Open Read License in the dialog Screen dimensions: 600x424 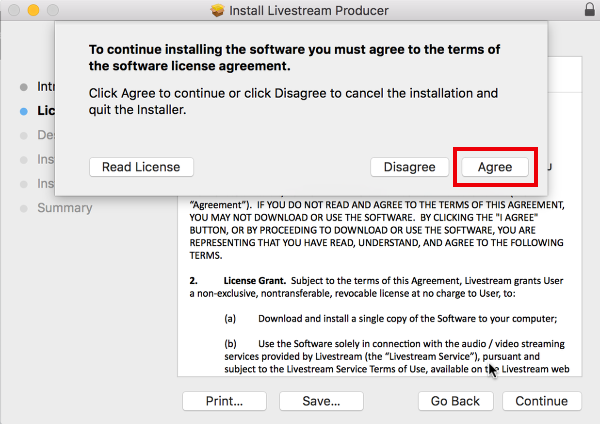141,167
